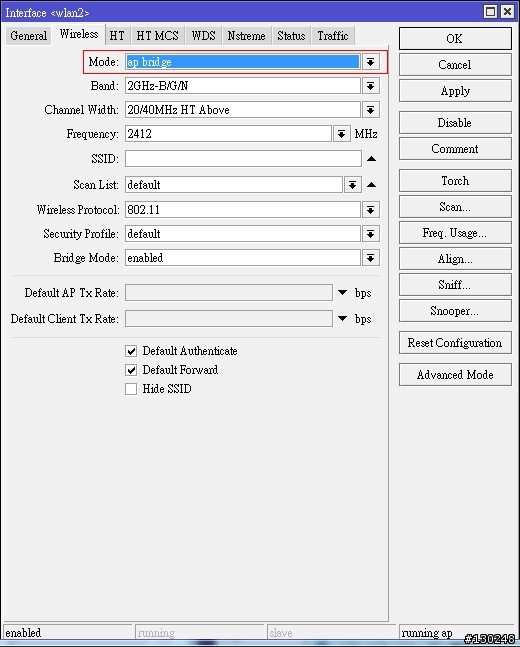Click the Default Client Tx Rate field
Viewport: 520px width, 647px height.
(229, 319)
